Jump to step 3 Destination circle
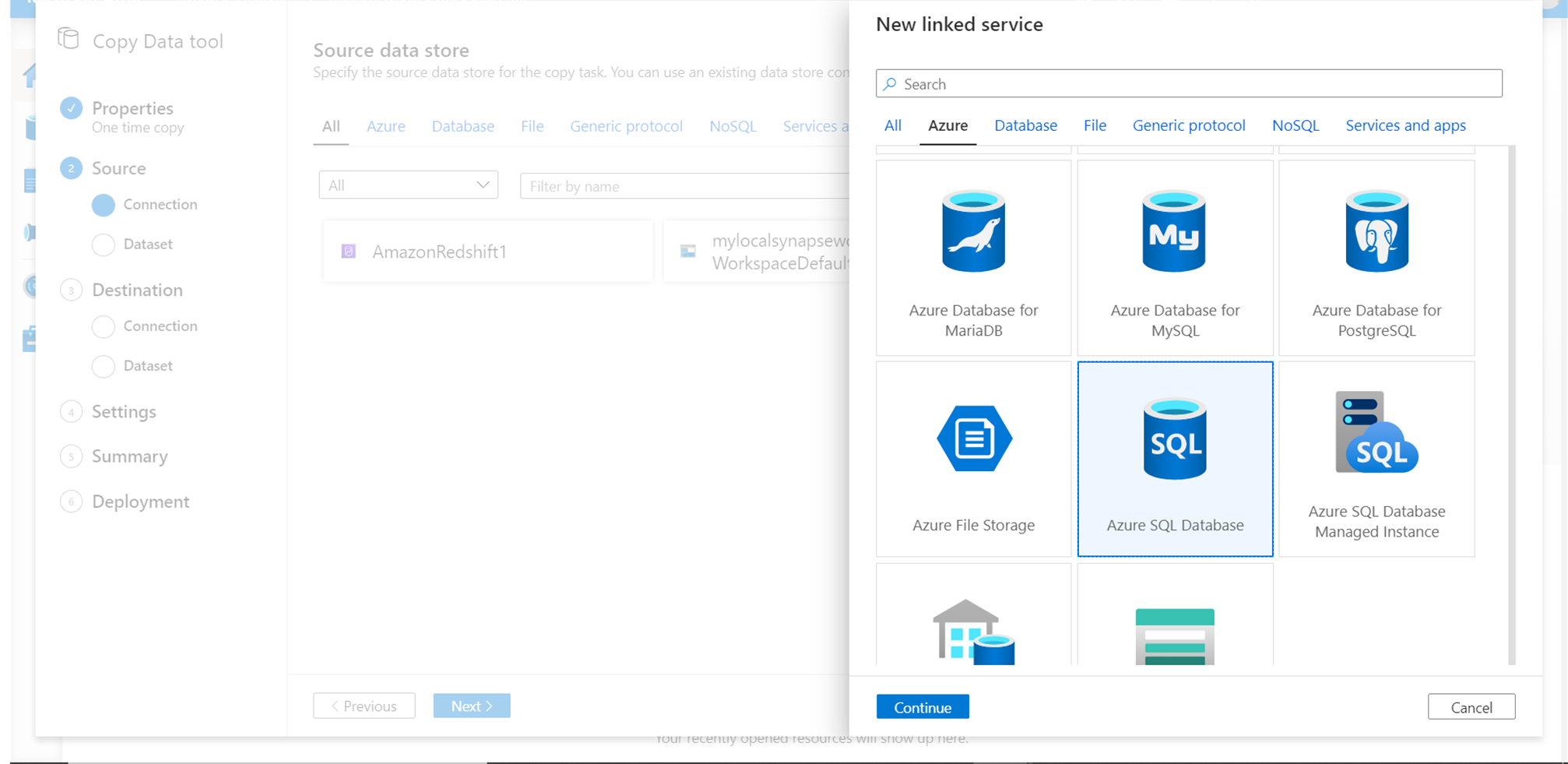 tap(72, 290)
